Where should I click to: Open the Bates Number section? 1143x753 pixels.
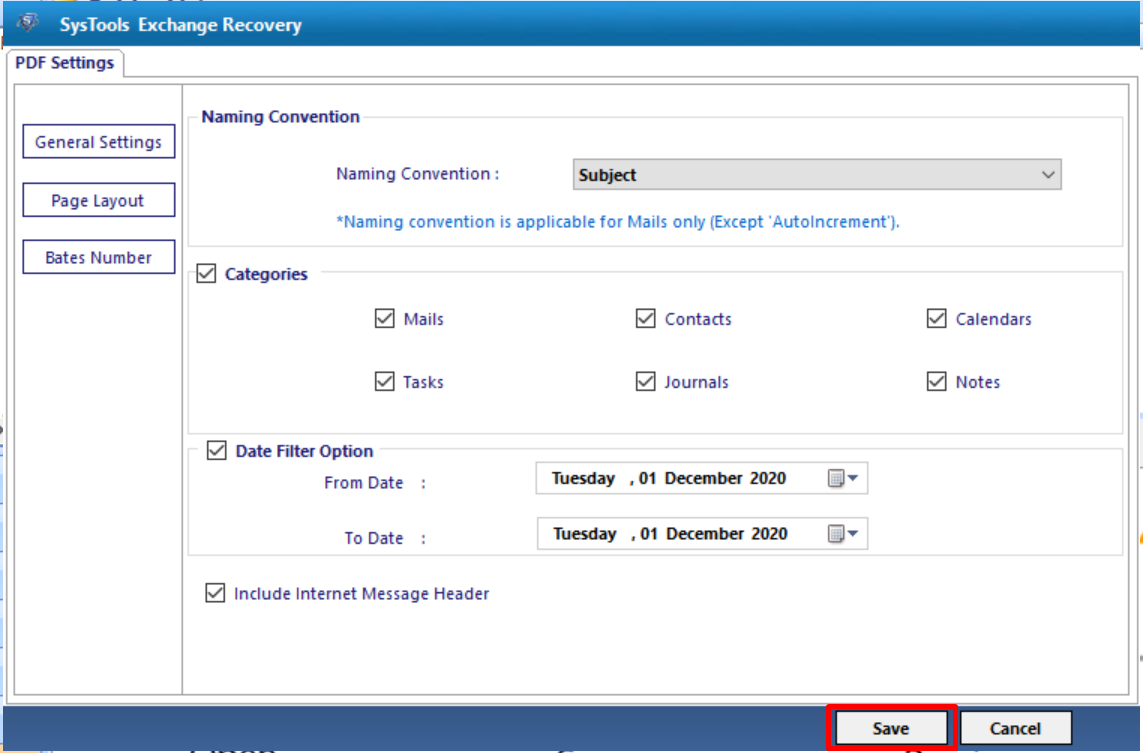[98, 257]
